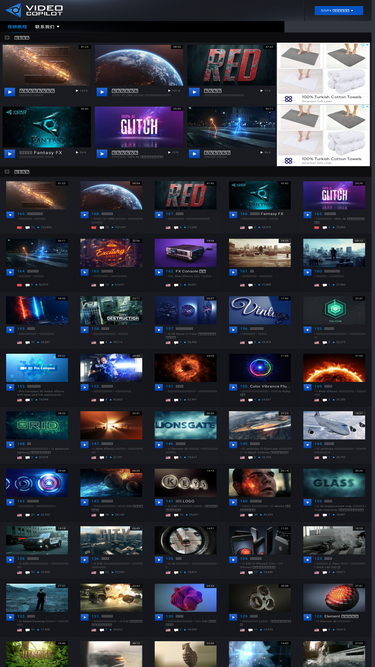
Task: Open the JUNGLE thumbnail in the bottom row
Action: click(x=37, y=654)
